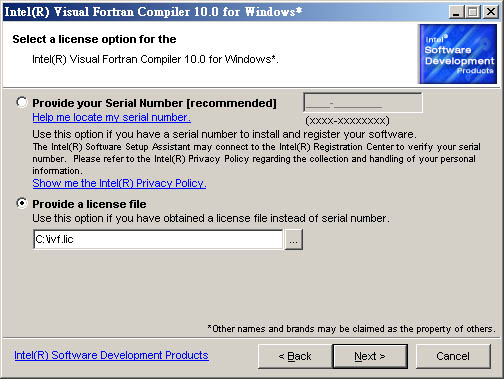Open the Help me locate my serial number link
This screenshot has height=379, width=504.
click(111, 117)
